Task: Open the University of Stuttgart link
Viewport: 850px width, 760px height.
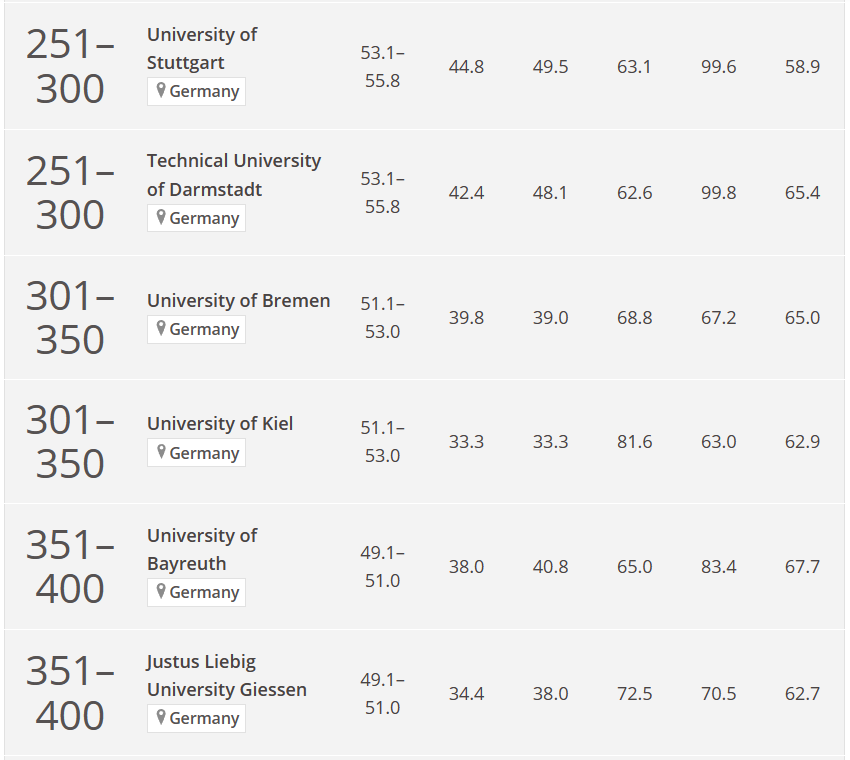Action: (x=202, y=49)
